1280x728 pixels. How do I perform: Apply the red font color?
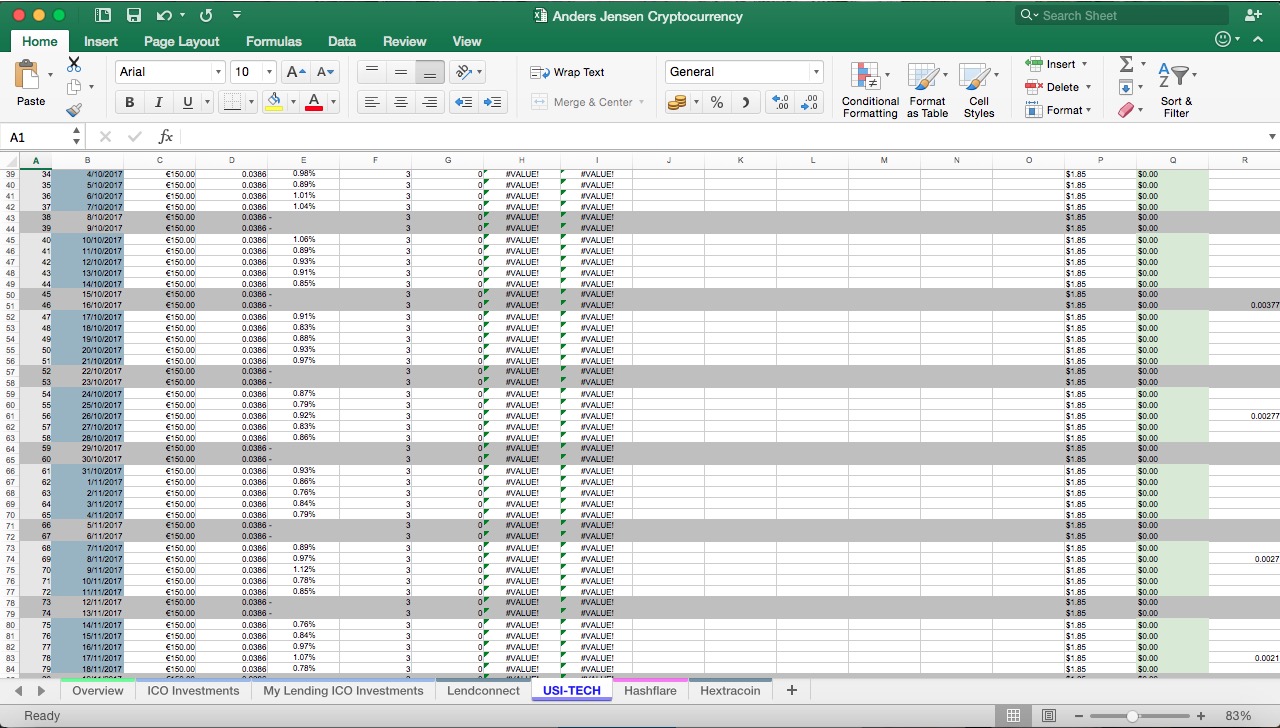pos(314,102)
